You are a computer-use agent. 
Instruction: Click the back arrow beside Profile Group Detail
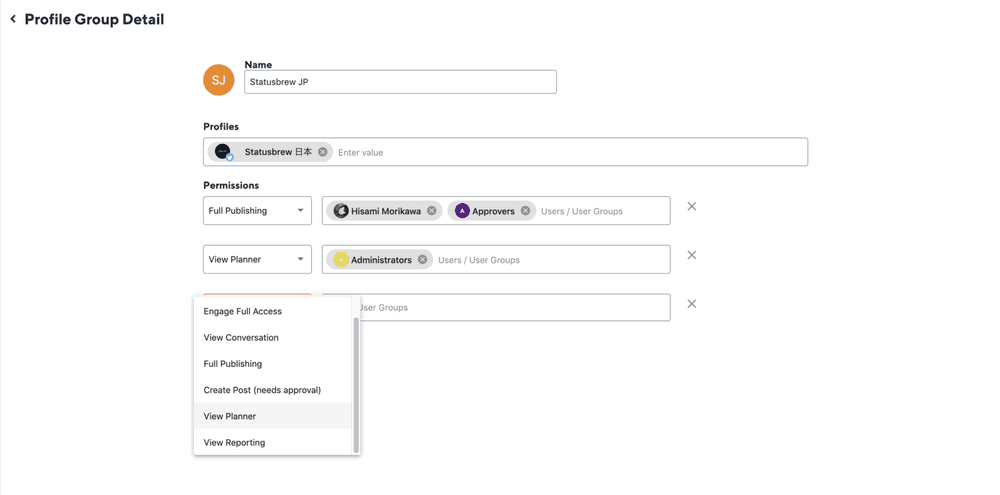coord(13,19)
